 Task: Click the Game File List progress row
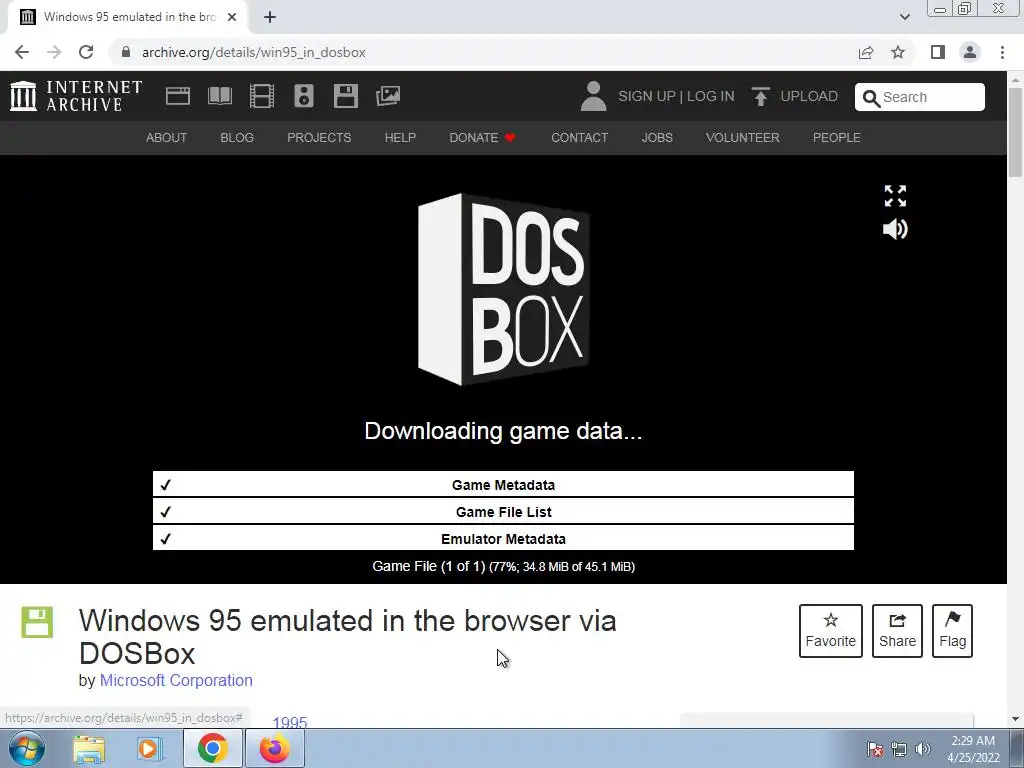pos(503,511)
